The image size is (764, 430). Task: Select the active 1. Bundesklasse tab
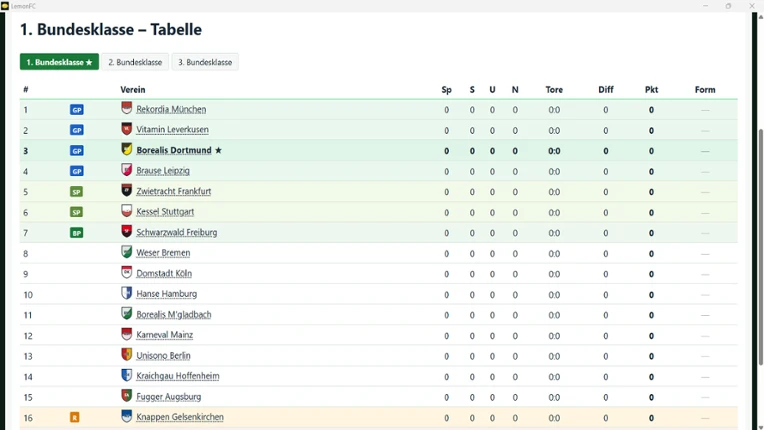59,62
